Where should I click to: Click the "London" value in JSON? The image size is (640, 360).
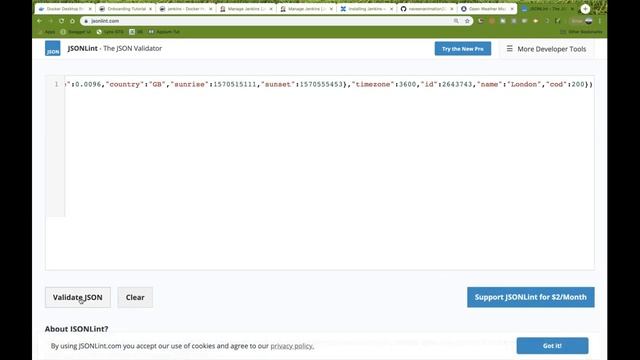coord(524,84)
